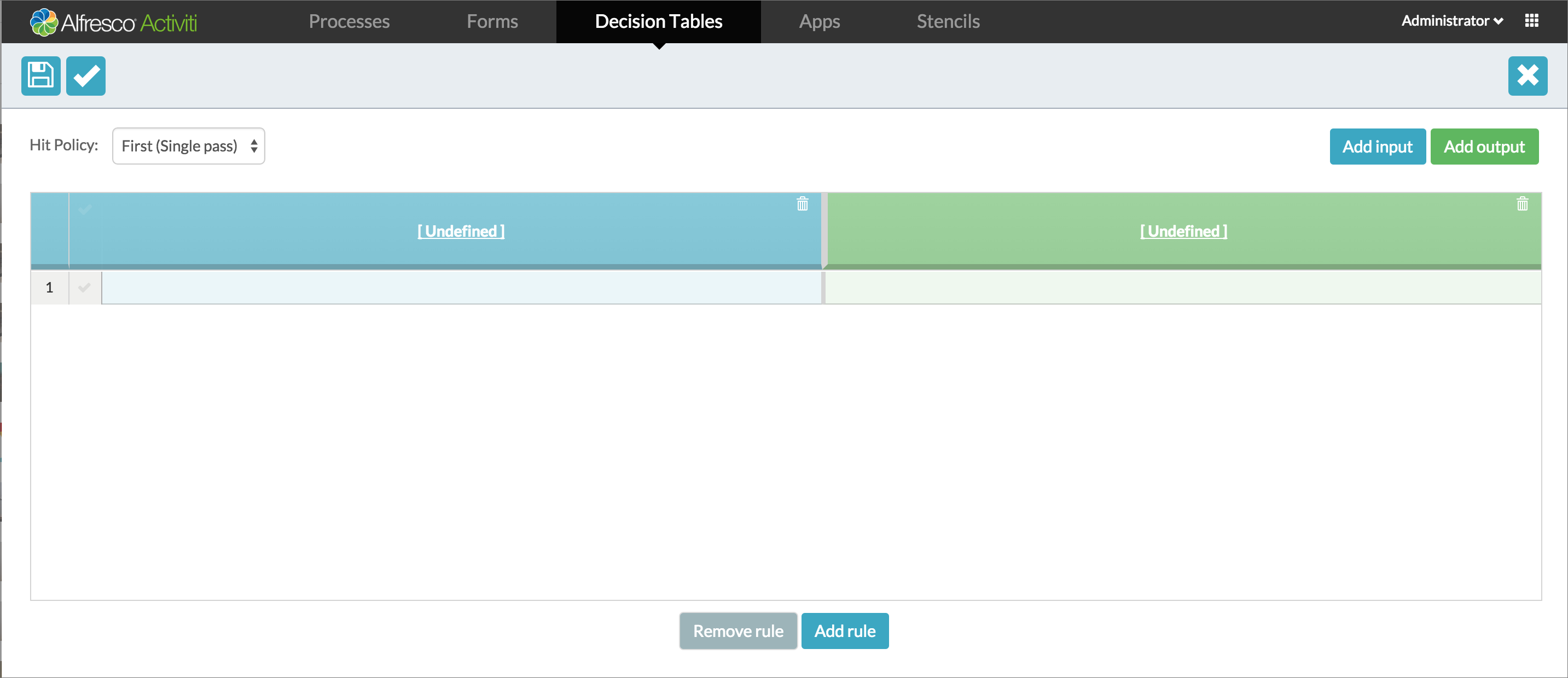Open the Stencils section

(x=948, y=21)
